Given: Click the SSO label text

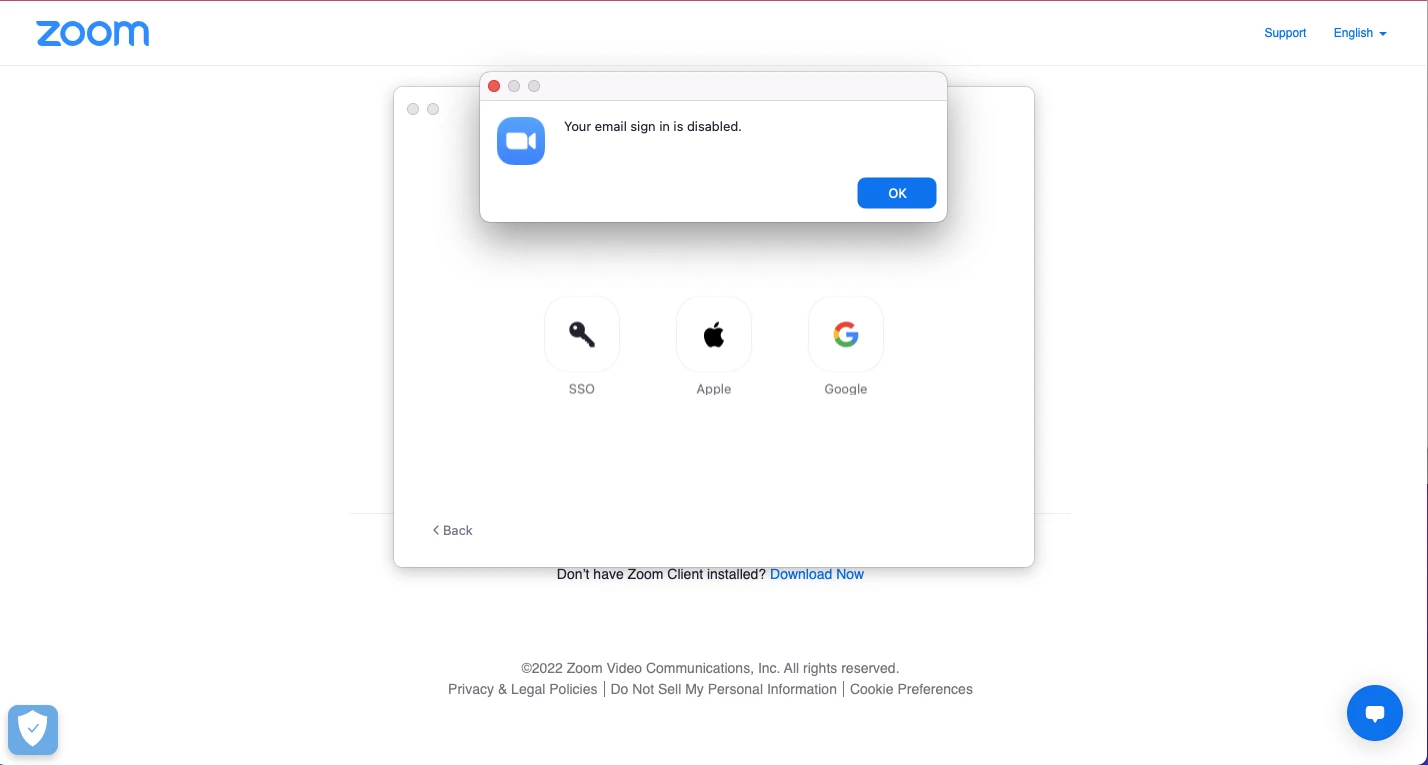Looking at the screenshot, I should (x=582, y=389).
